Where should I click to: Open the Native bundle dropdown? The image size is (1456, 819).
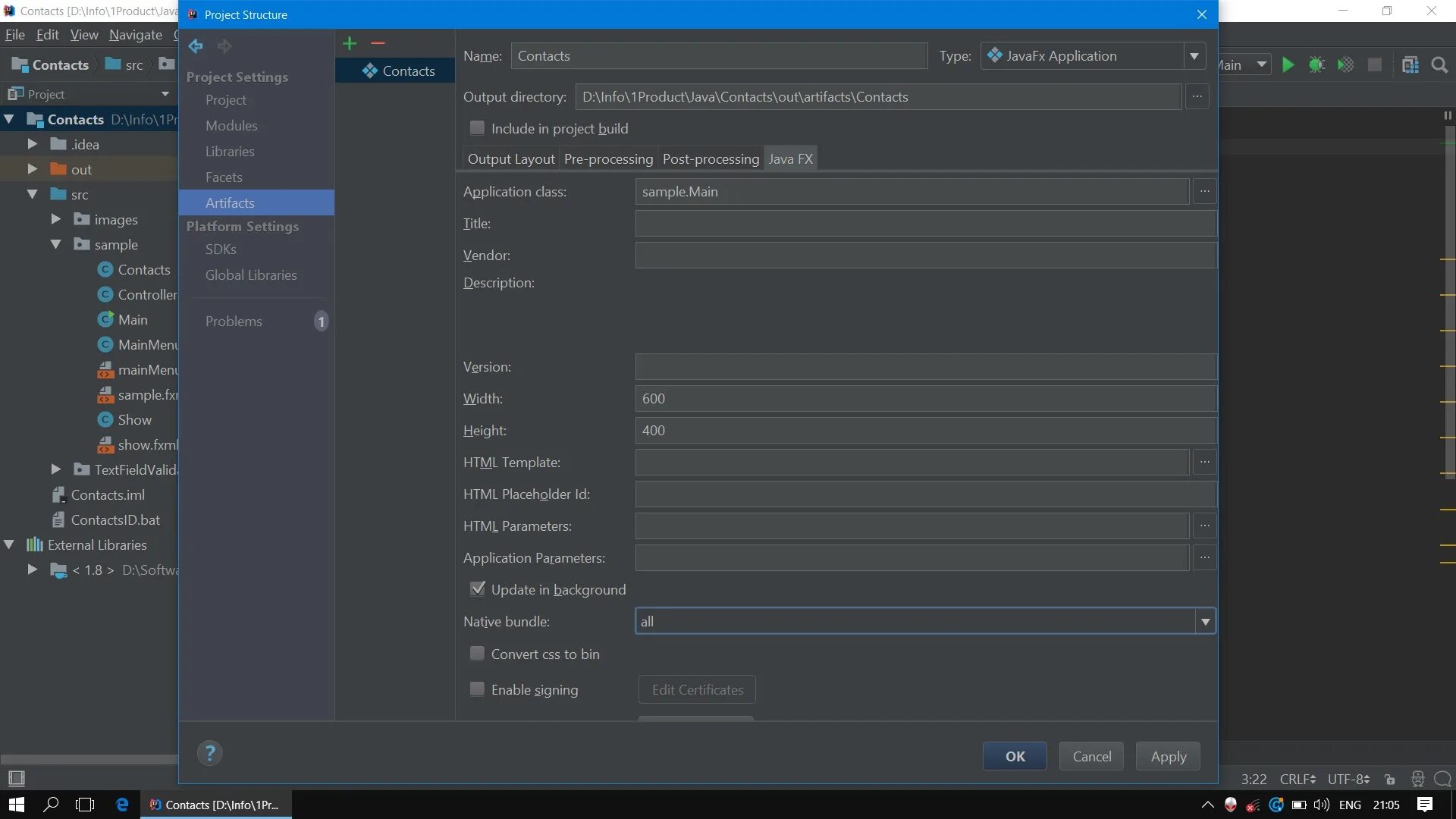(x=1205, y=622)
